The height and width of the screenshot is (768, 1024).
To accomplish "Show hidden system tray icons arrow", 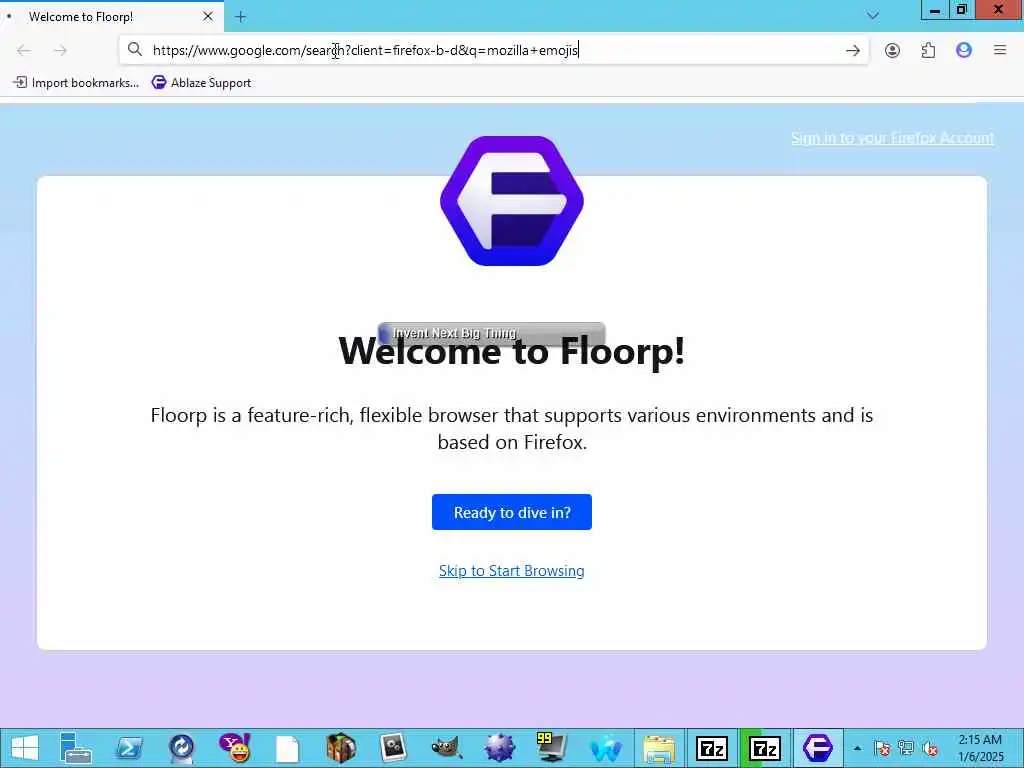I will coord(857,748).
